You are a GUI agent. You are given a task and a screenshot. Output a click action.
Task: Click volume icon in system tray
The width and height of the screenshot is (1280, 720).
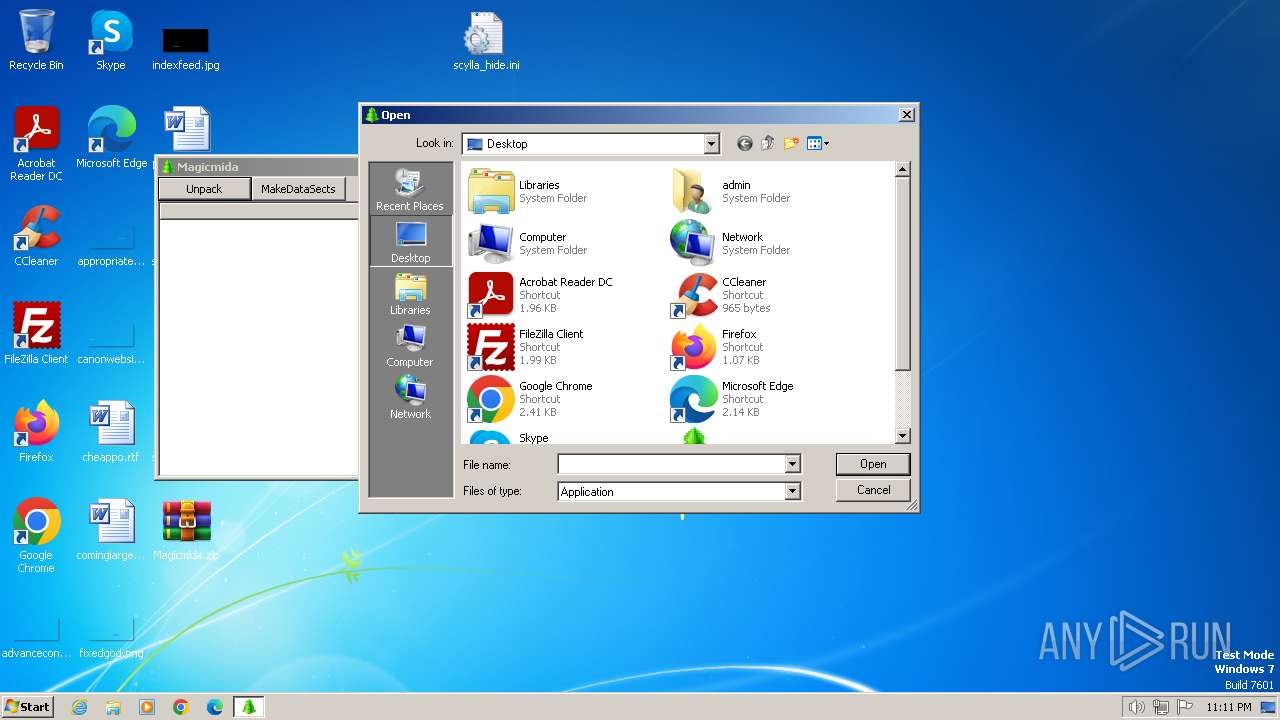[x=1137, y=707]
